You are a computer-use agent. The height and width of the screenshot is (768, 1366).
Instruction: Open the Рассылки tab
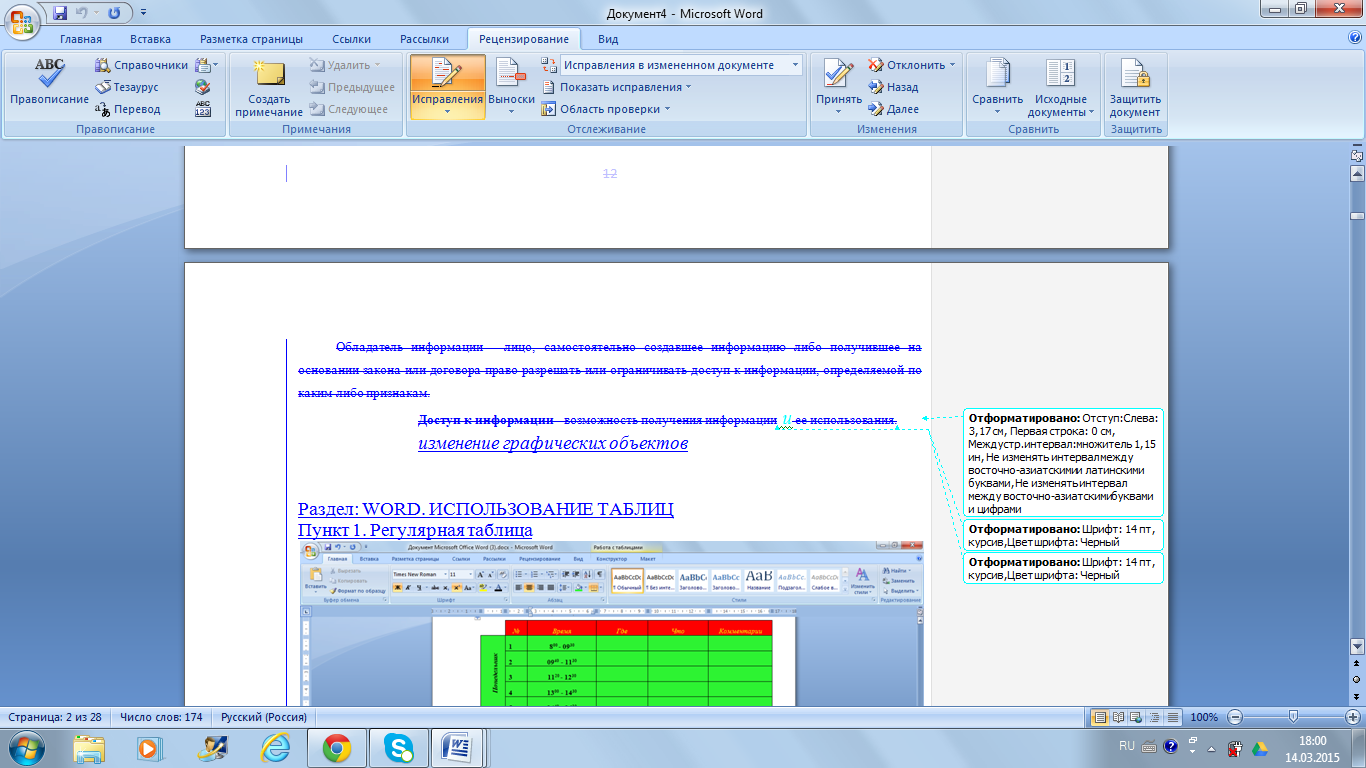pyautogui.click(x=424, y=39)
